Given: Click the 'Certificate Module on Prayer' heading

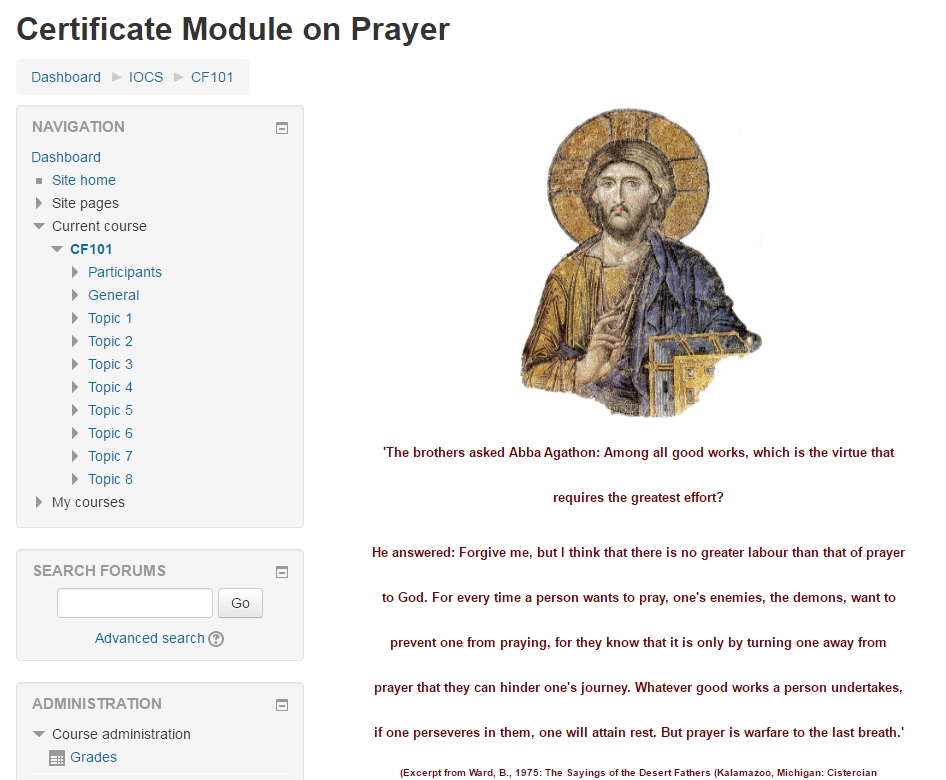Looking at the screenshot, I should (233, 29).
